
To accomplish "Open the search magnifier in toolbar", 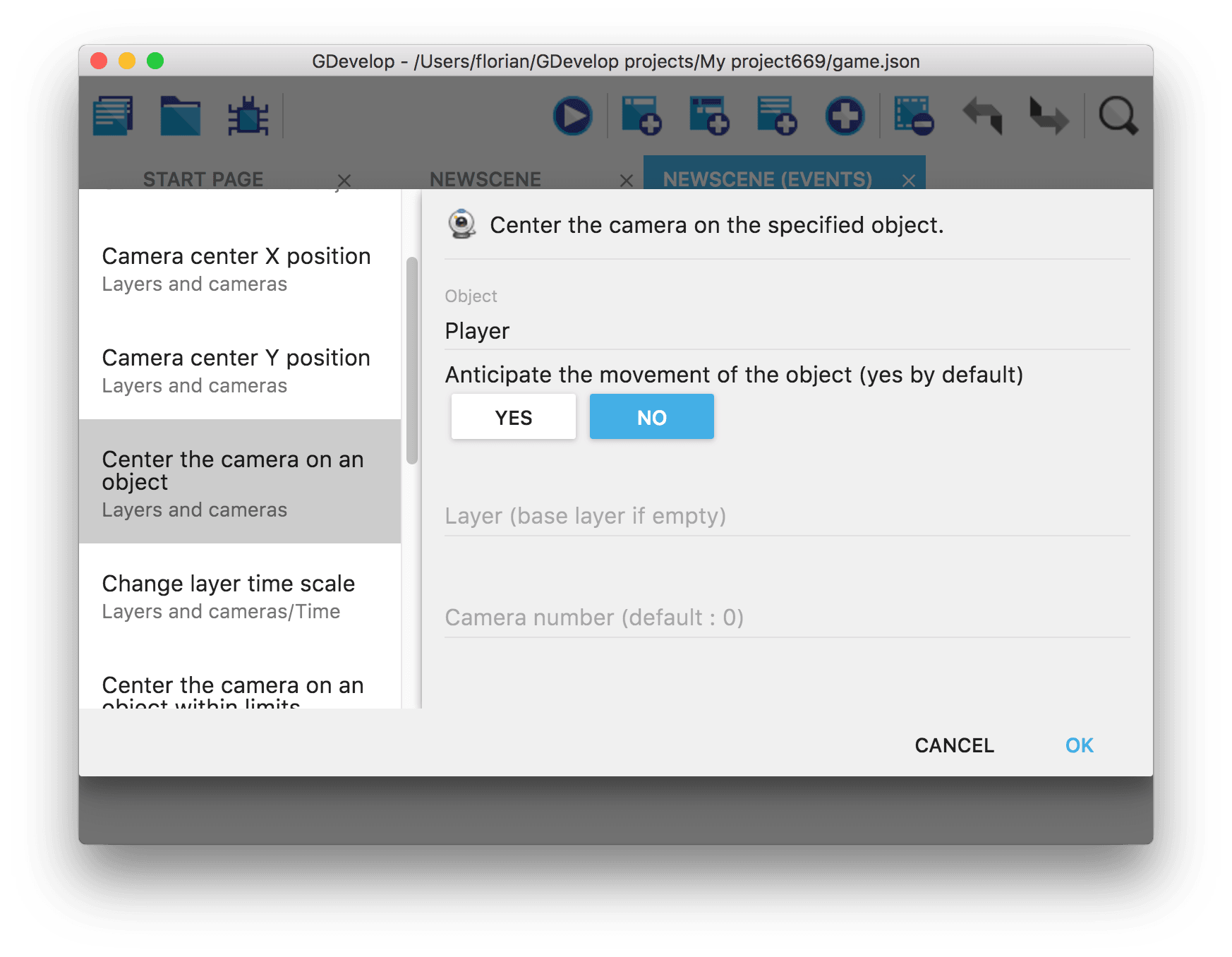I will pos(1118,116).
